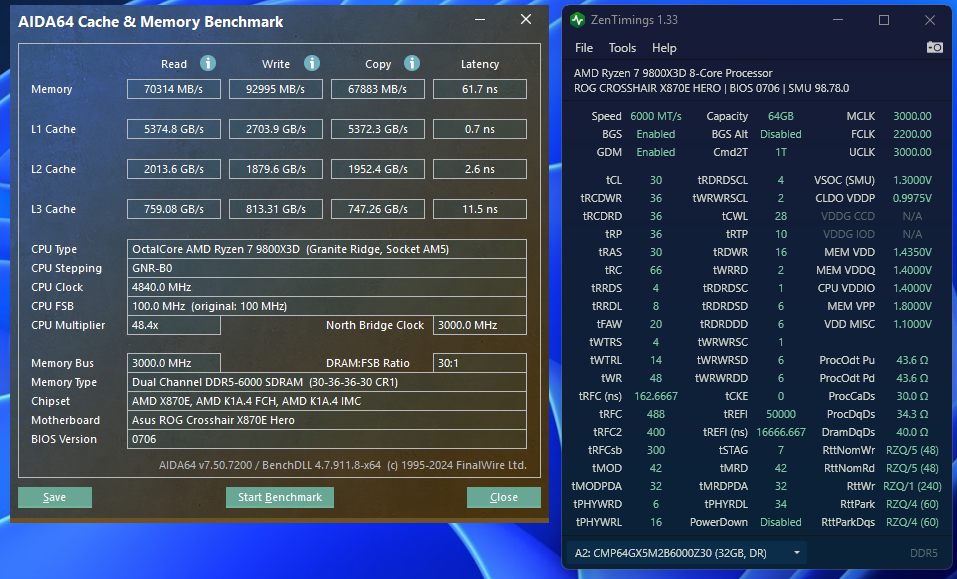Click the FCLK value 2200.00
Viewport: 957px width, 579px height.
pos(912,134)
